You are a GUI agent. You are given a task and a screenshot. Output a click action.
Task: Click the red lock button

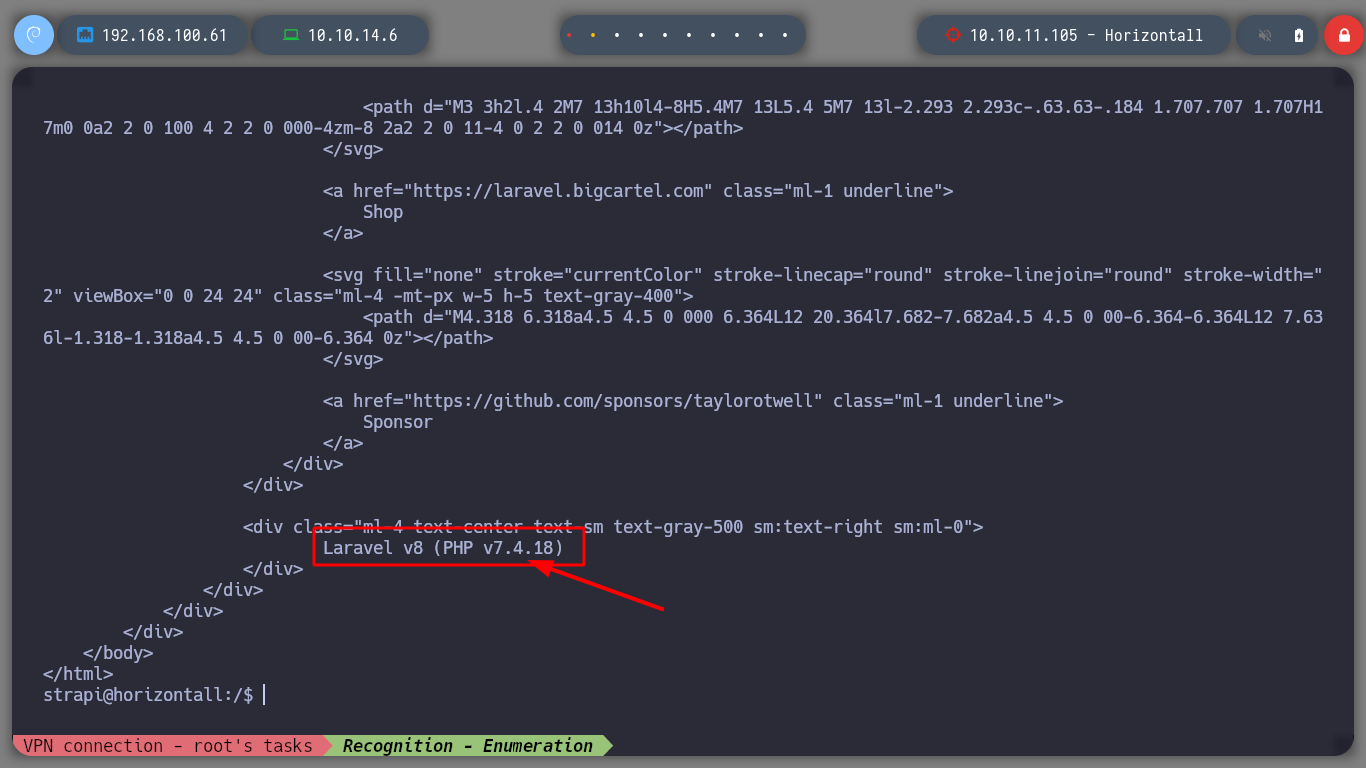pyautogui.click(x=1343, y=35)
